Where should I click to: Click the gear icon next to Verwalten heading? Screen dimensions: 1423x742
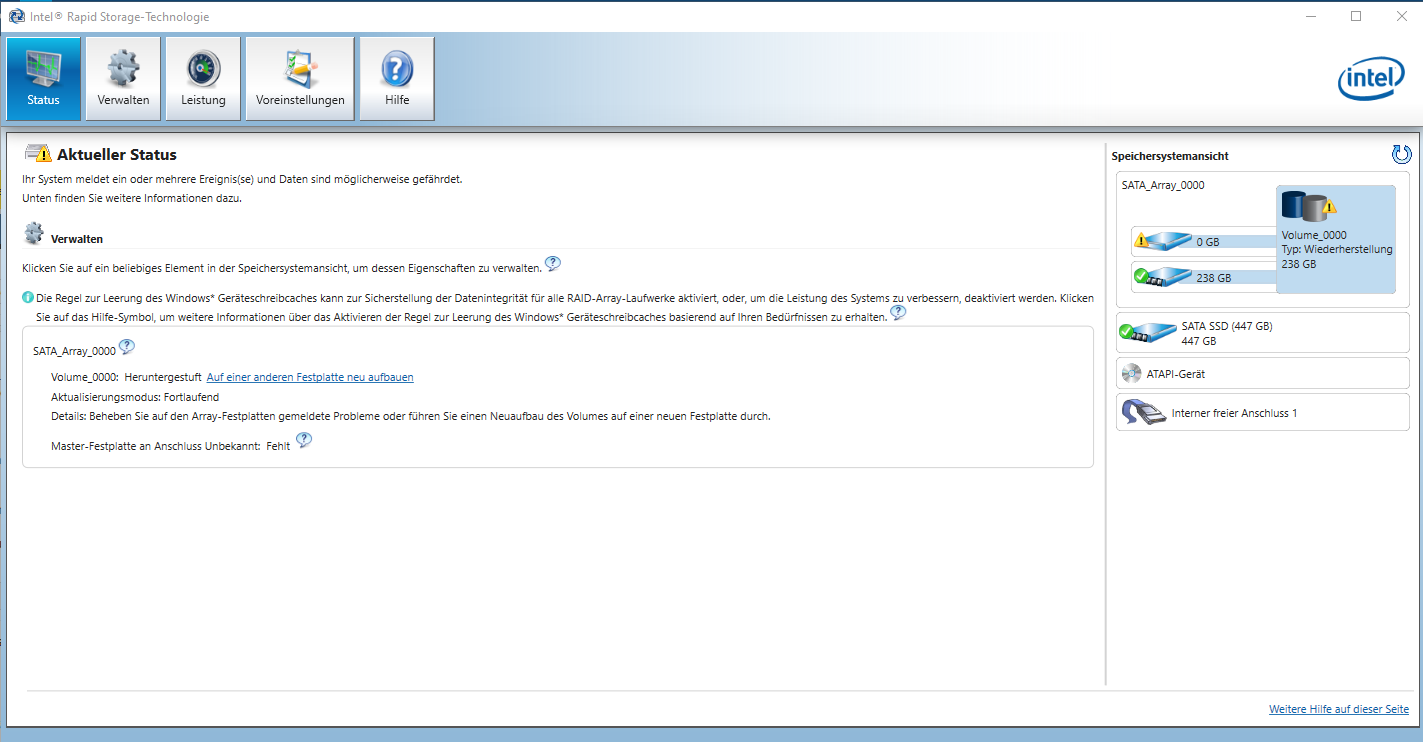tap(34, 234)
